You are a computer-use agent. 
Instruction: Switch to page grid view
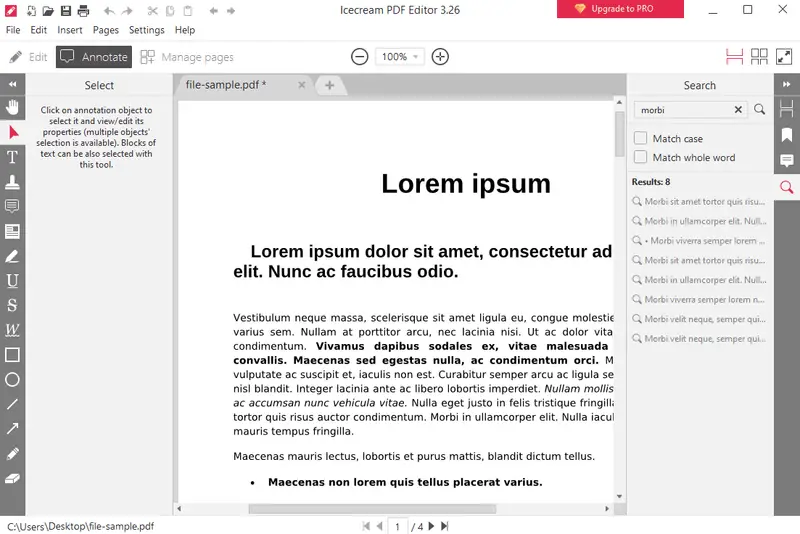coord(759,57)
